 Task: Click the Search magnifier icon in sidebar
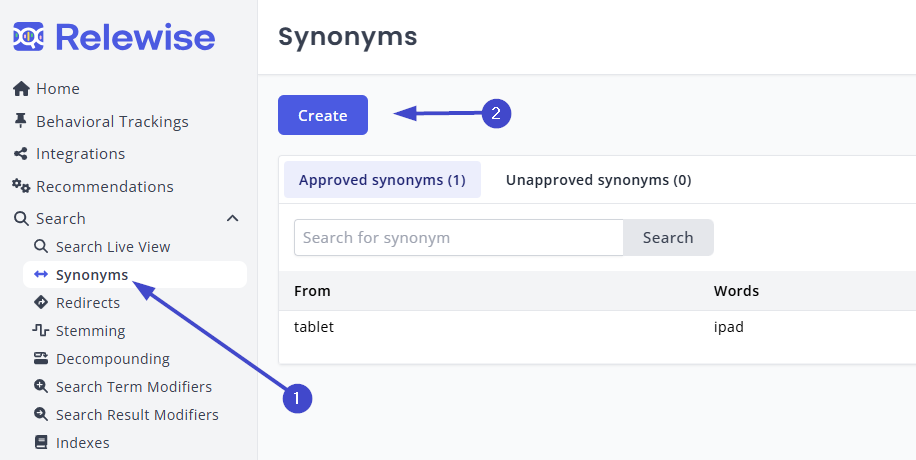click(21, 219)
